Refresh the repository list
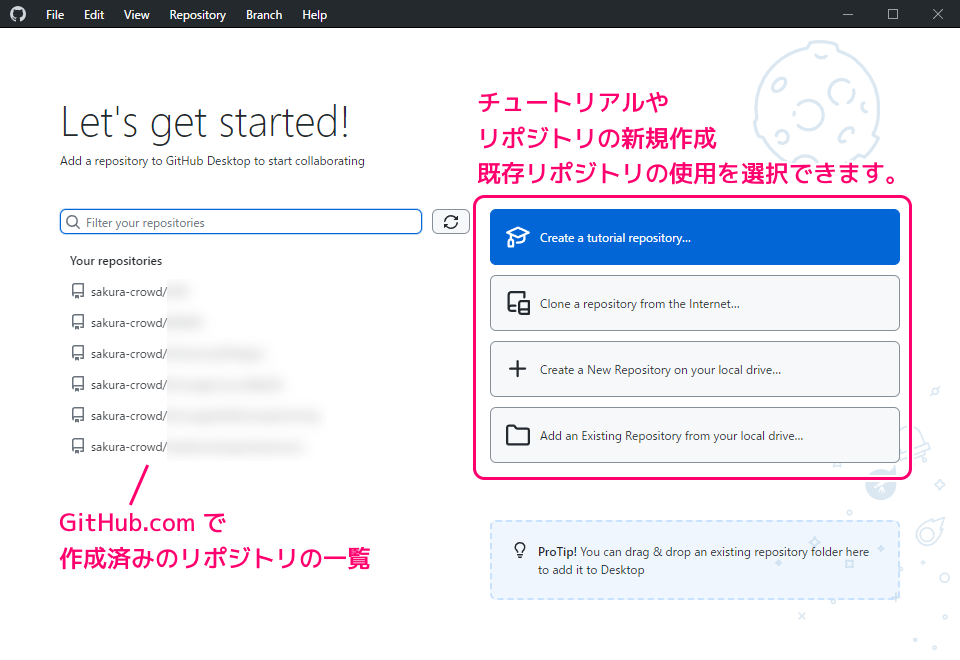This screenshot has width=960, height=660. click(451, 222)
